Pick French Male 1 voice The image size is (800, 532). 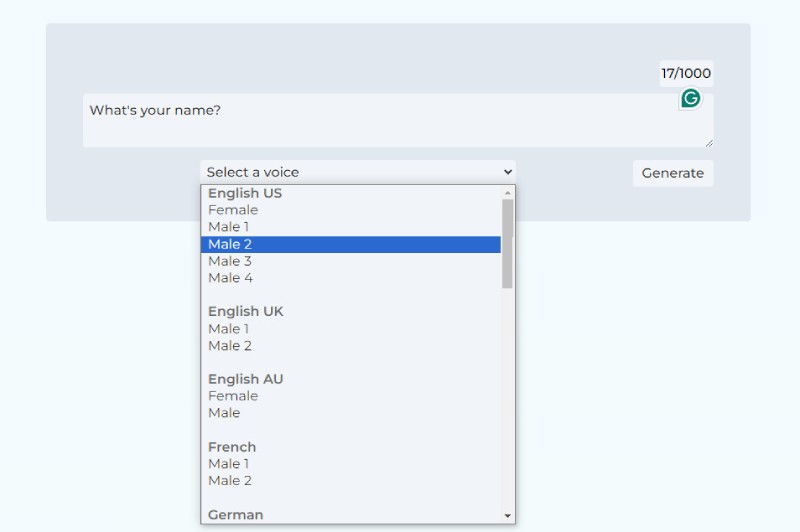[x=229, y=464]
